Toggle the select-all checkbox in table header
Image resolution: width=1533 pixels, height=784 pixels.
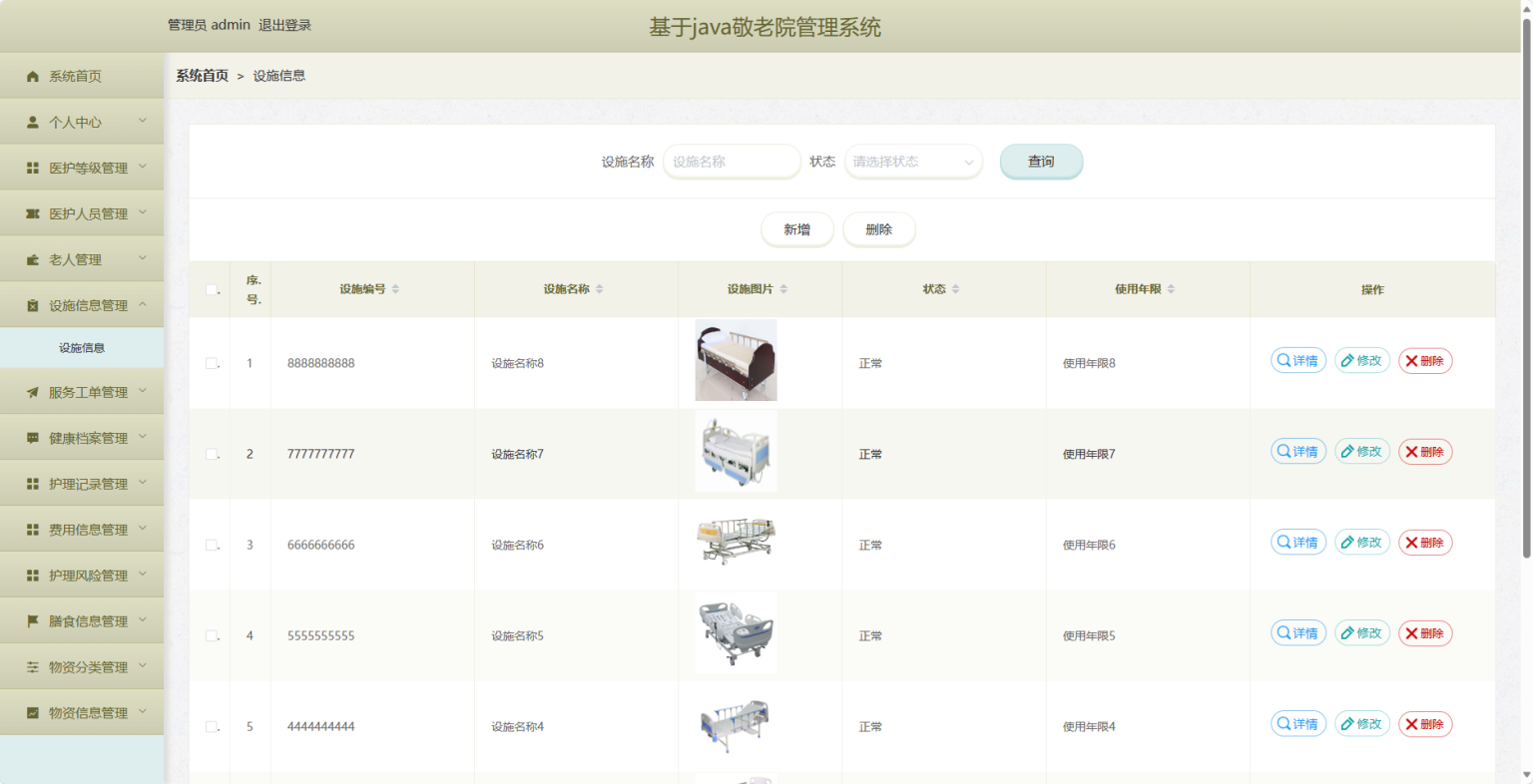[x=211, y=290]
